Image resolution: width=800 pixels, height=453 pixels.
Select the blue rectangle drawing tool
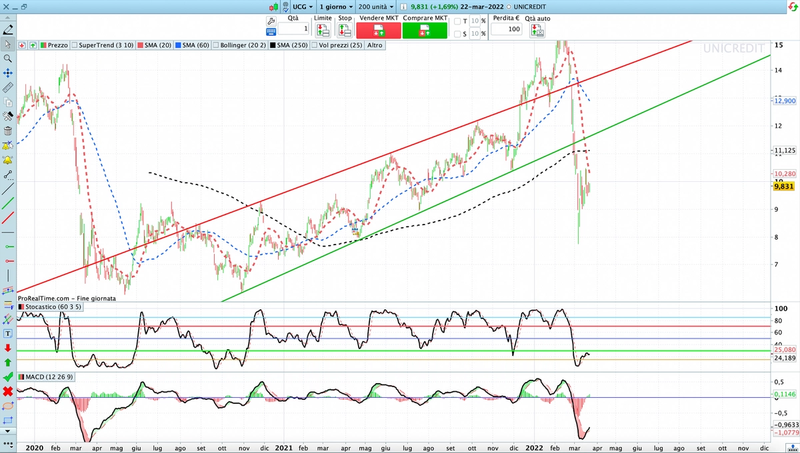point(8,420)
